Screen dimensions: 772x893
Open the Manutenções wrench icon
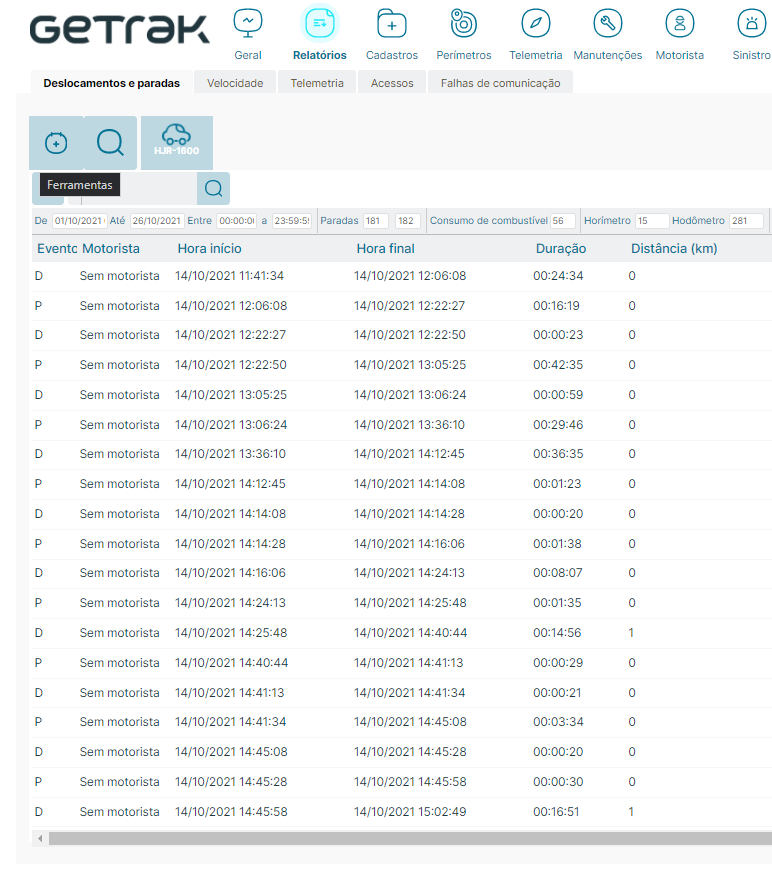[x=607, y=24]
